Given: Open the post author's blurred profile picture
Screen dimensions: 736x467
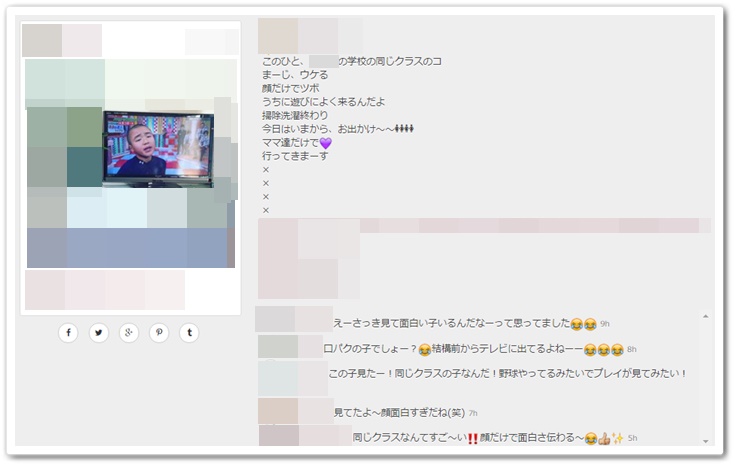Looking at the screenshot, I should point(278,35).
